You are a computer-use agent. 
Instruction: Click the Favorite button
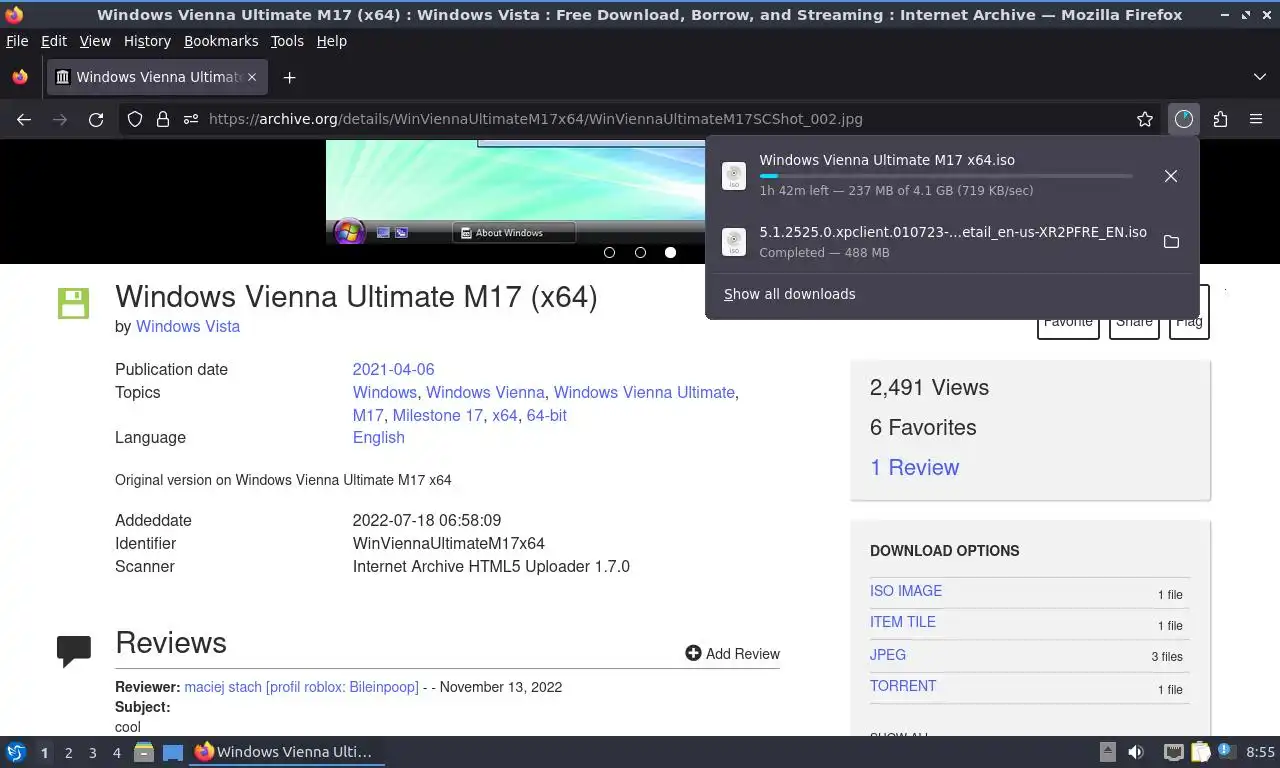coord(1068,321)
